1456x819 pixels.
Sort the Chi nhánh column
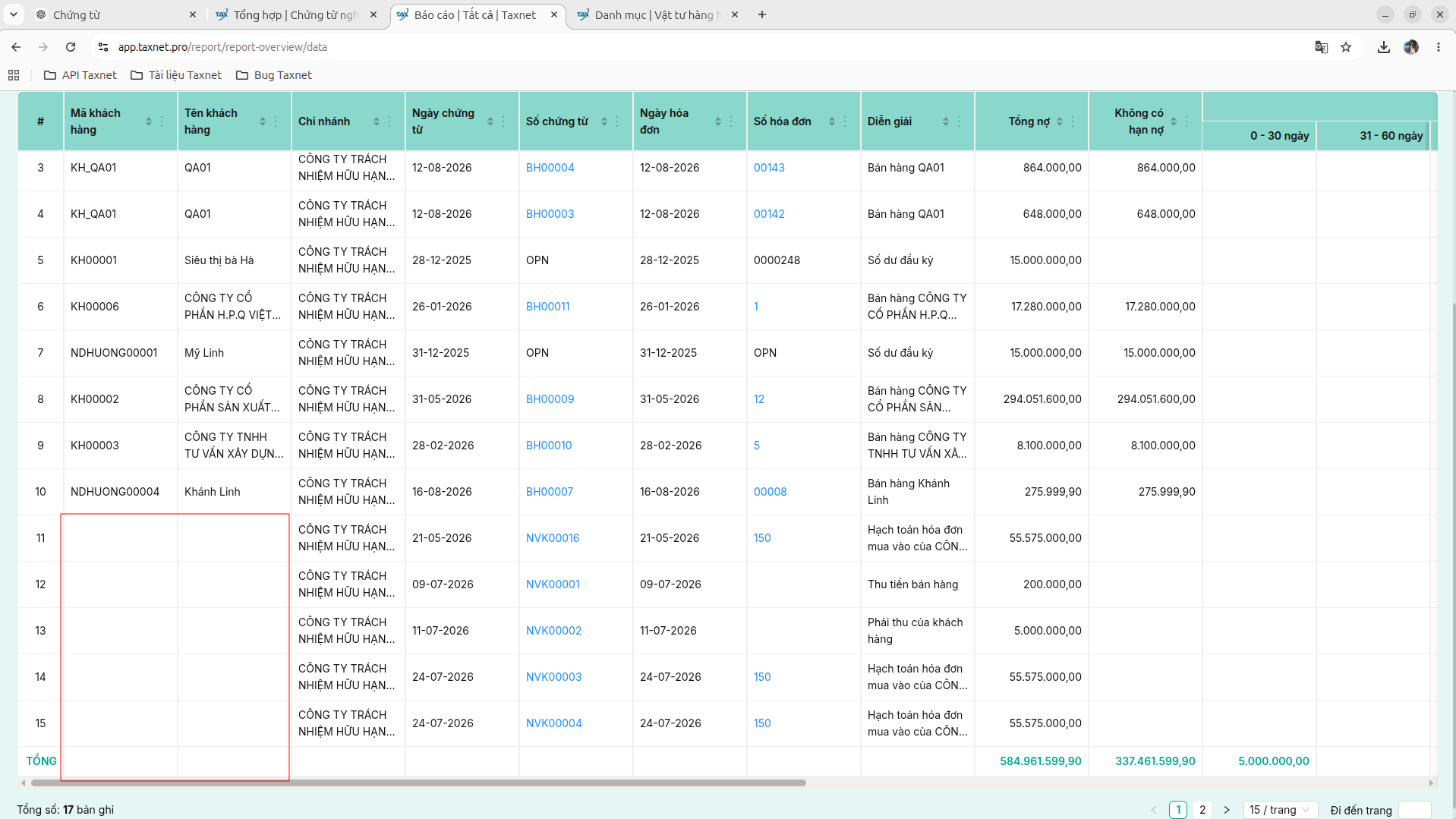(377, 121)
